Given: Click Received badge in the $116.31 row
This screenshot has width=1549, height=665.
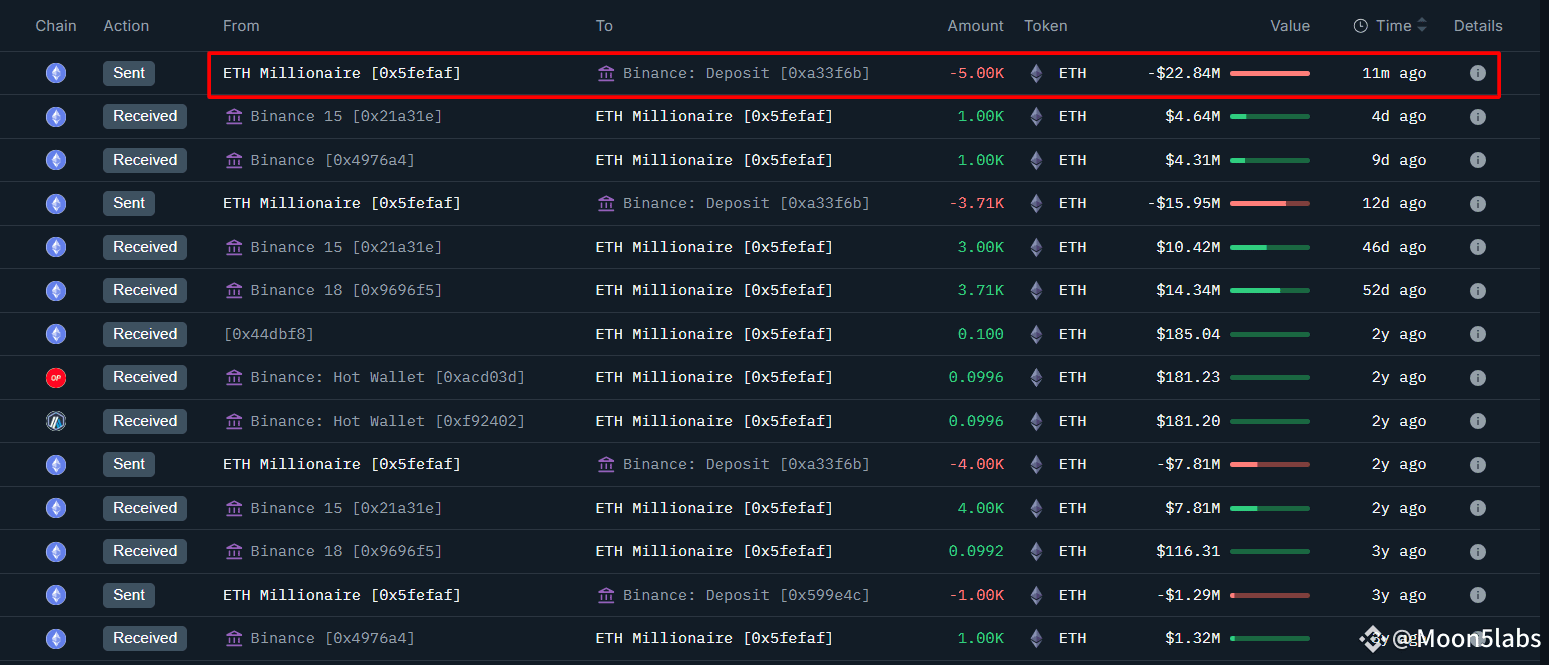Looking at the screenshot, I should [x=145, y=551].
